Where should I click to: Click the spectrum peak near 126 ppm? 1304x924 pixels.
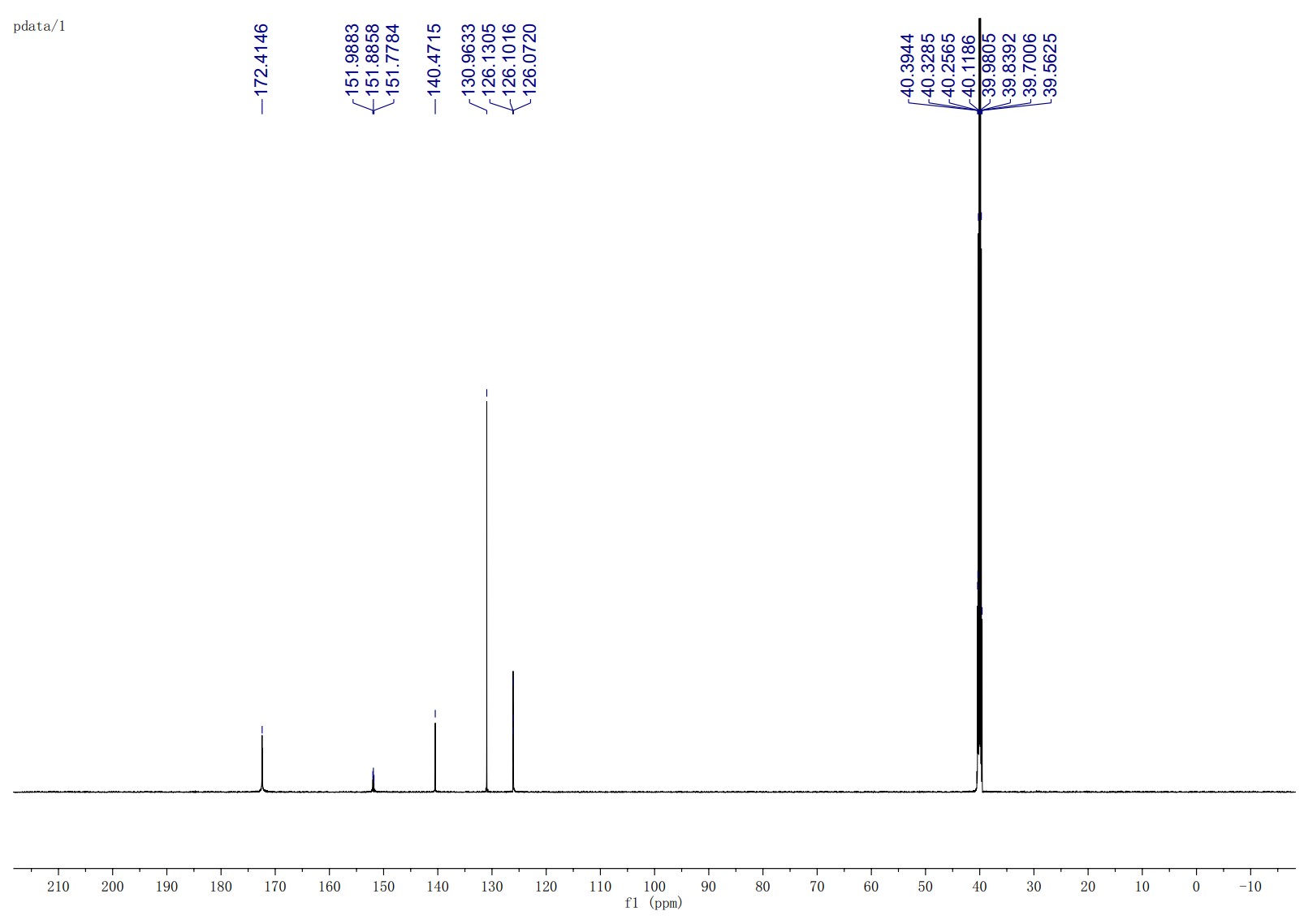click(x=513, y=731)
